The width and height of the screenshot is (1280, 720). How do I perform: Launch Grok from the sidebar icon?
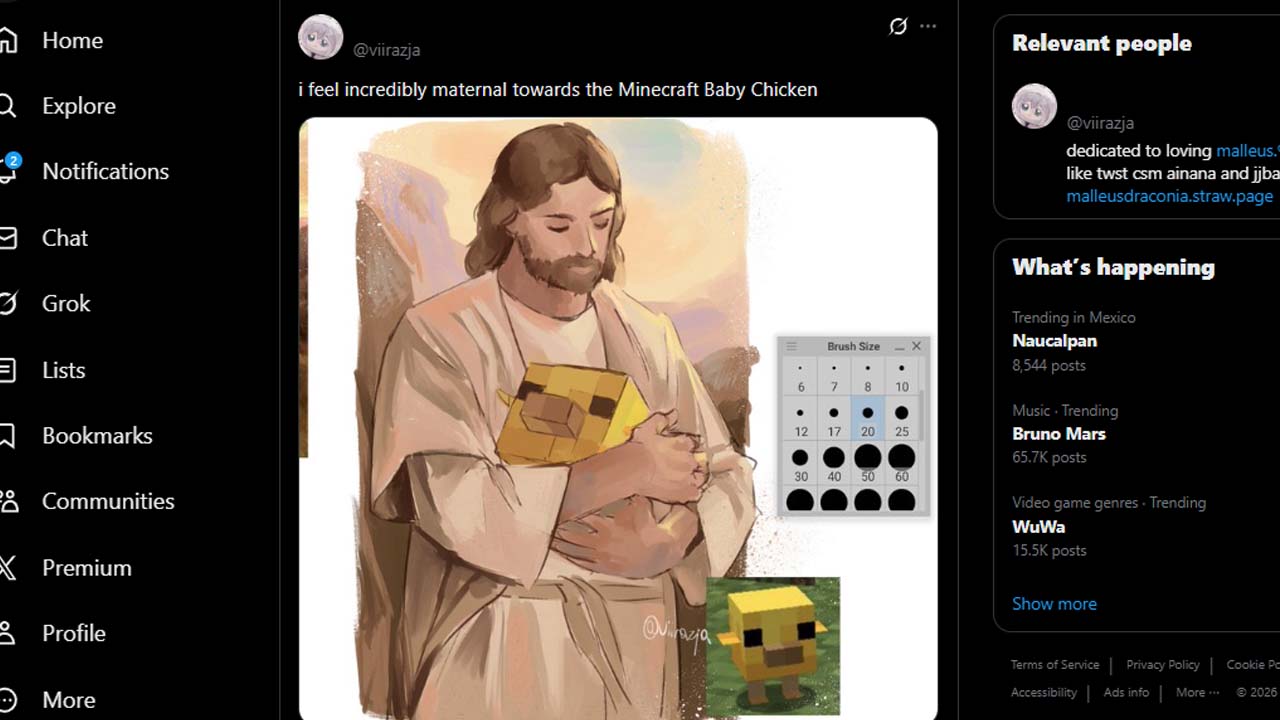pyautogui.click(x=8, y=303)
